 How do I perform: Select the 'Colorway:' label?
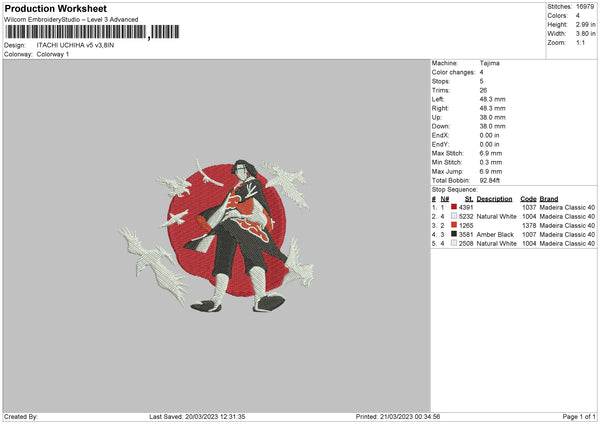[x=18, y=54]
